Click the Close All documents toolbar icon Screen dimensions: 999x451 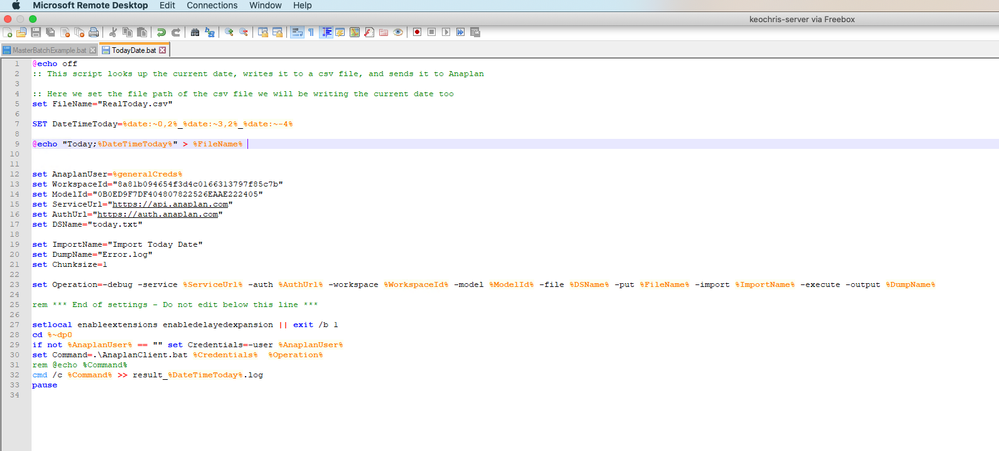[79, 32]
